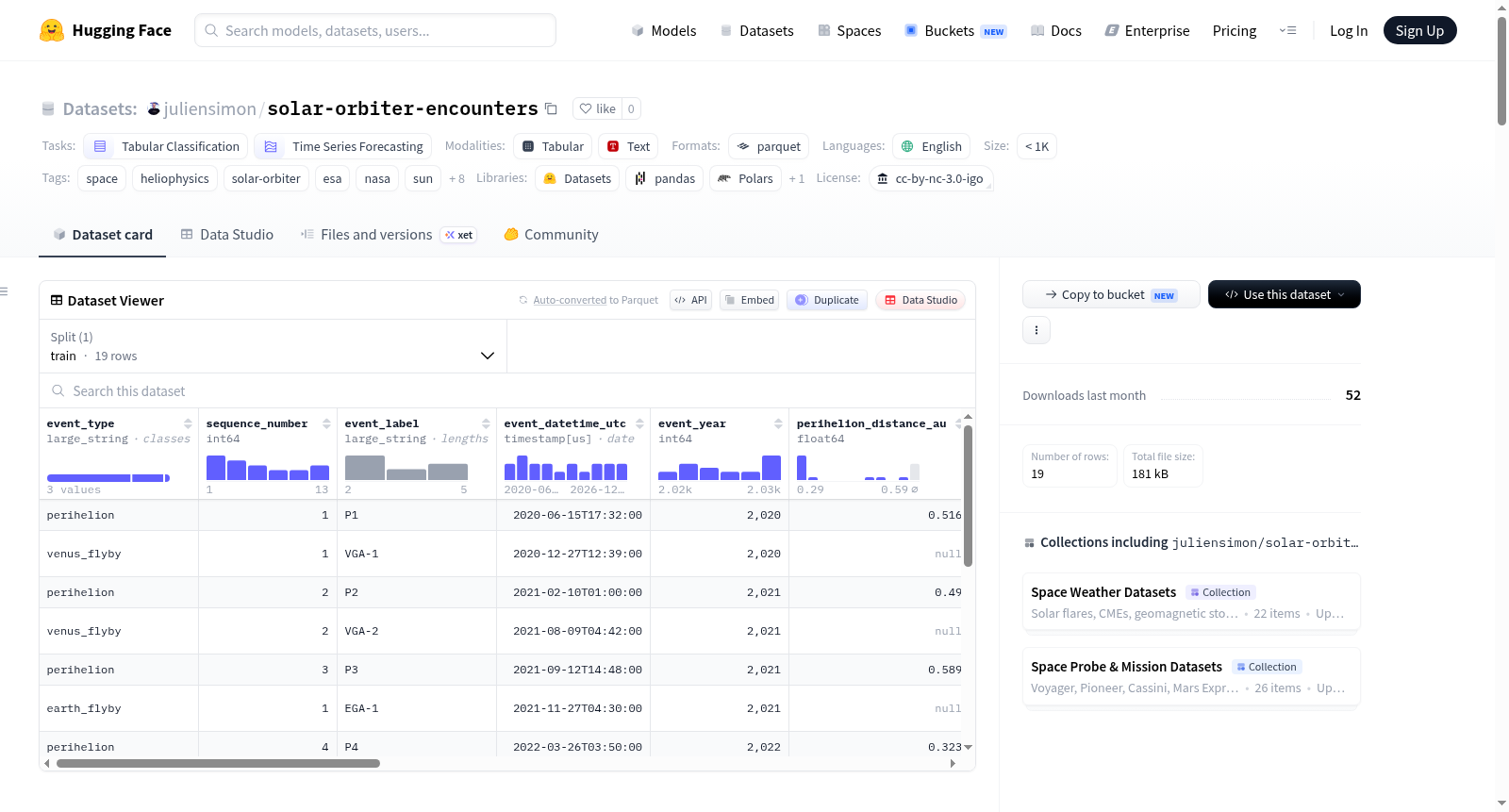Show the +1 more libraries
The height and width of the screenshot is (812, 1509).
(797, 178)
